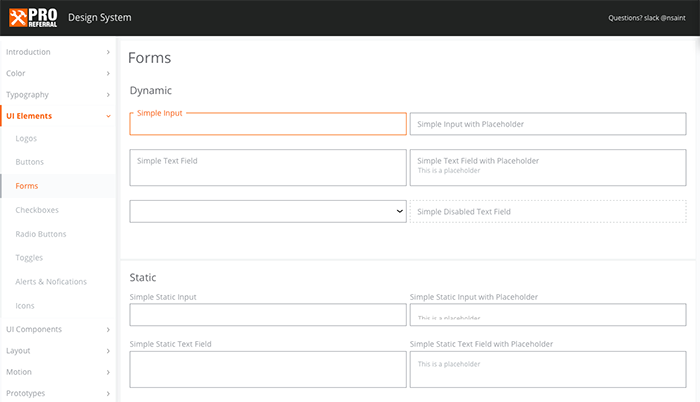Expand the Introduction section chevron

[108, 52]
